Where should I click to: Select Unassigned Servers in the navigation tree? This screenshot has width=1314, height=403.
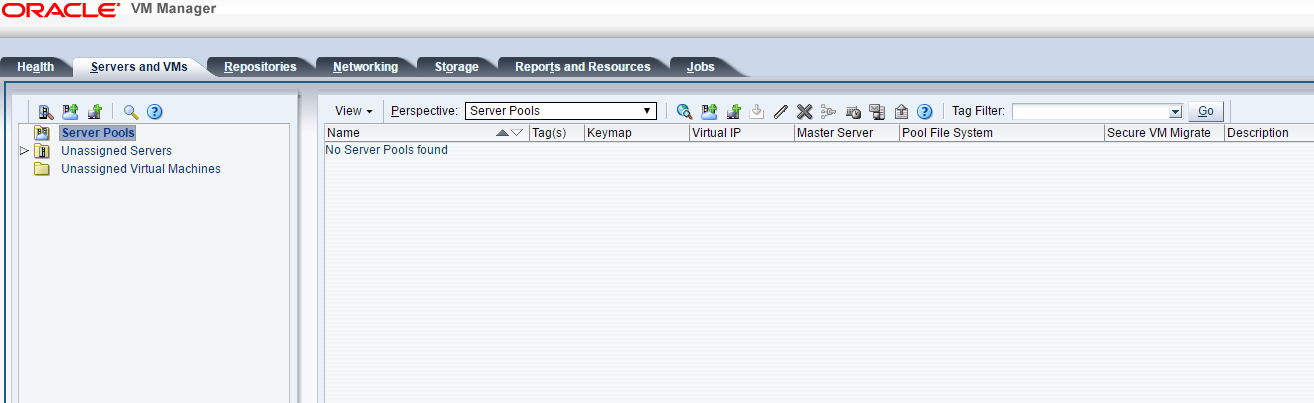[x=116, y=151]
